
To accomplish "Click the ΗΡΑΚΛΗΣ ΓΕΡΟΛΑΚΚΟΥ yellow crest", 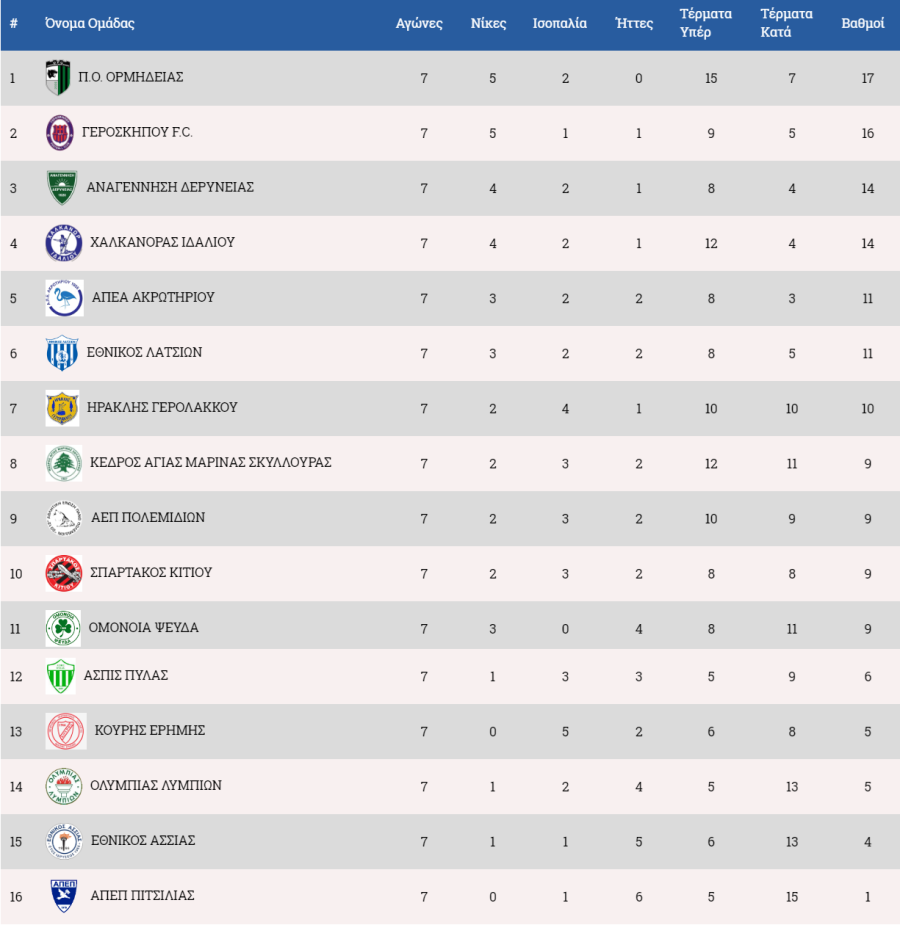I will (62, 408).
